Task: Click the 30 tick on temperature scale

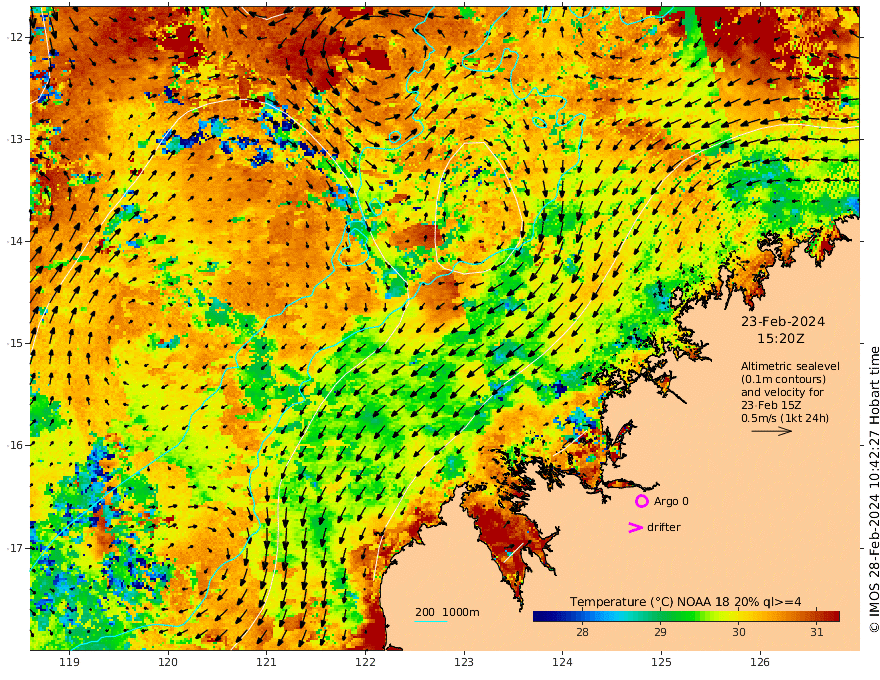Action: 739,632
